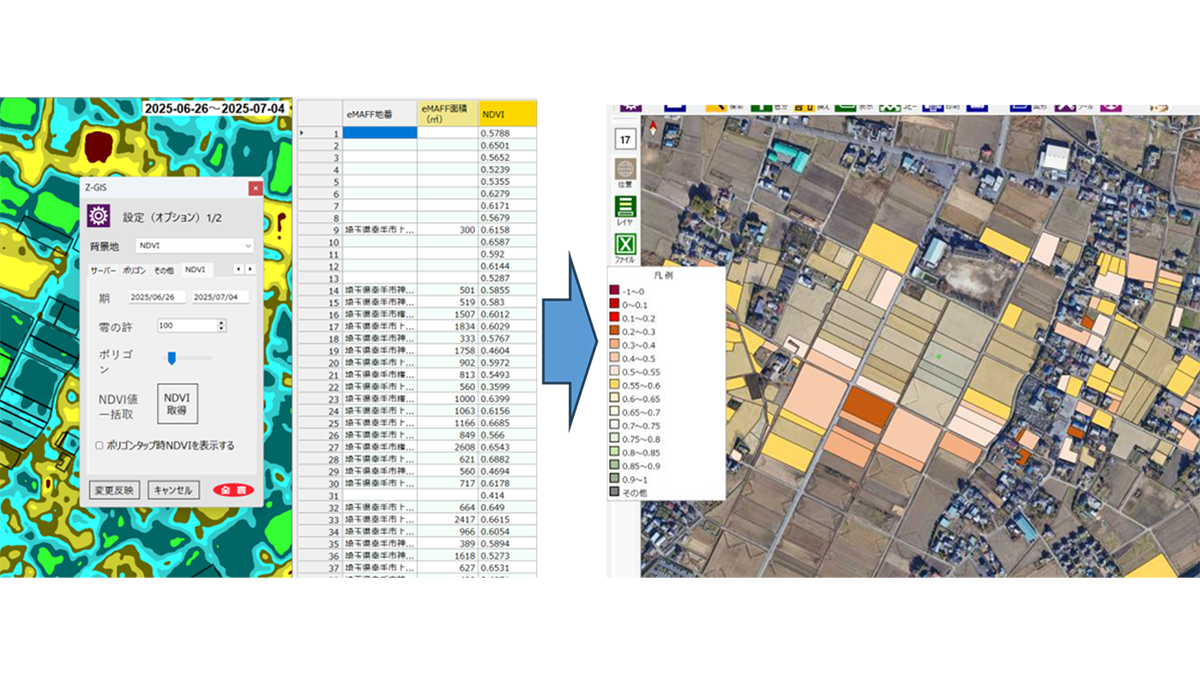Click NDVI value 0.5788
The width and height of the screenshot is (1200, 675).
pos(507,132)
